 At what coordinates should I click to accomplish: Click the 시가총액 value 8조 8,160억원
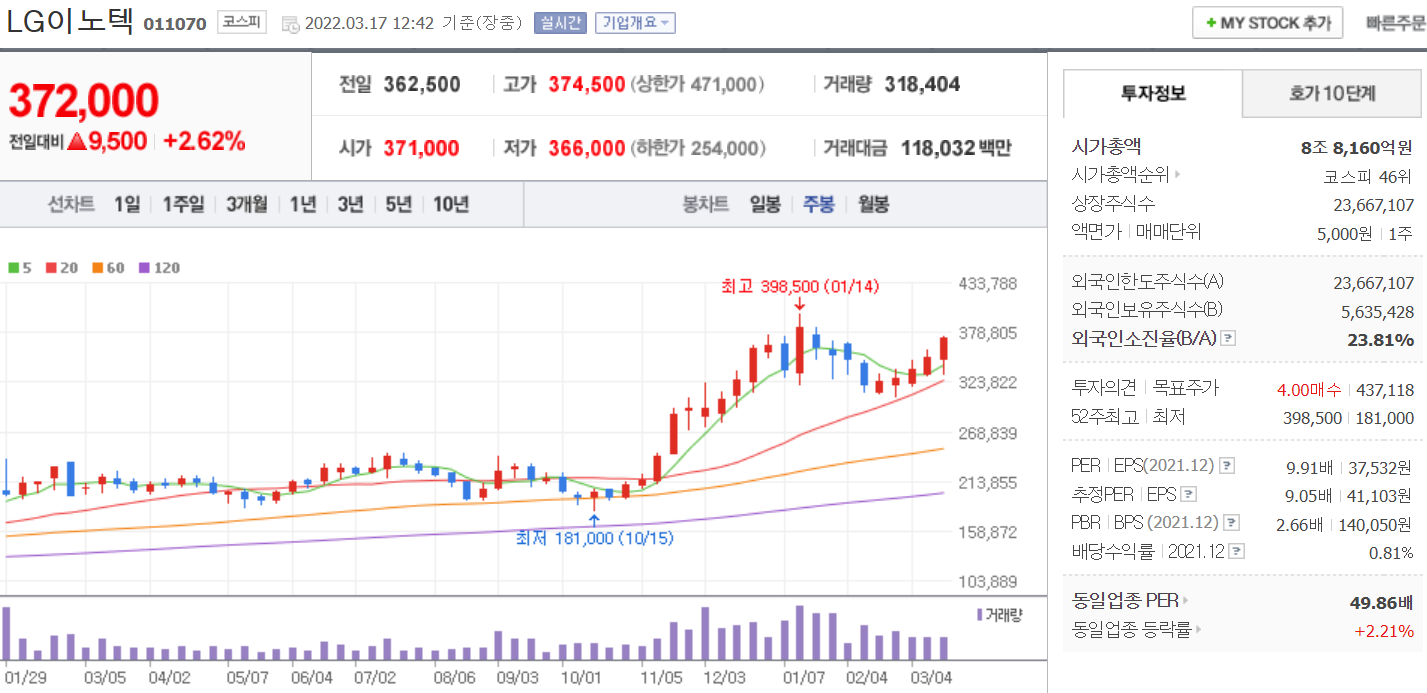point(1357,147)
